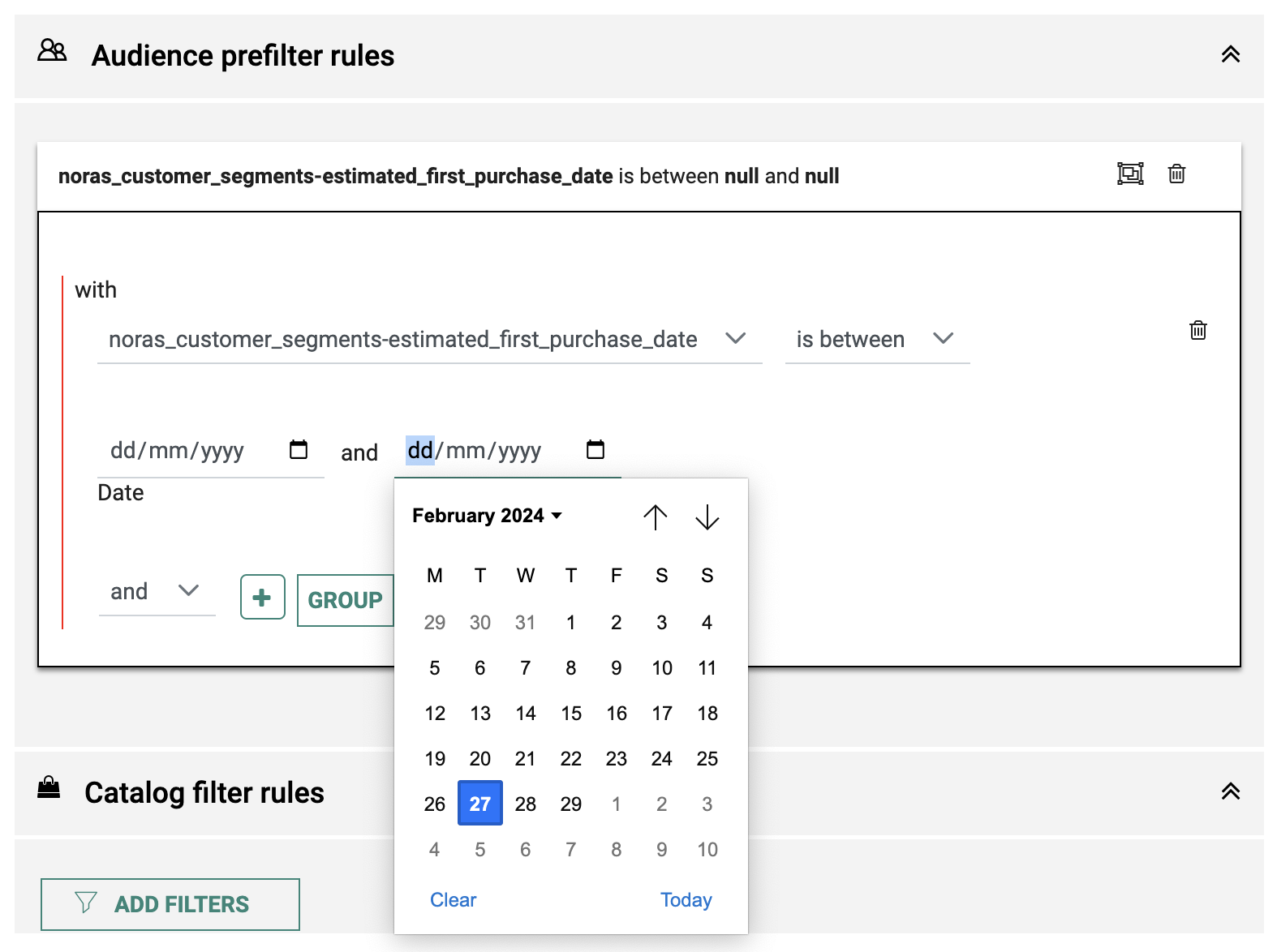This screenshot has height=952, width=1277.
Task: Click the Clear link in calendar
Action: [x=453, y=900]
